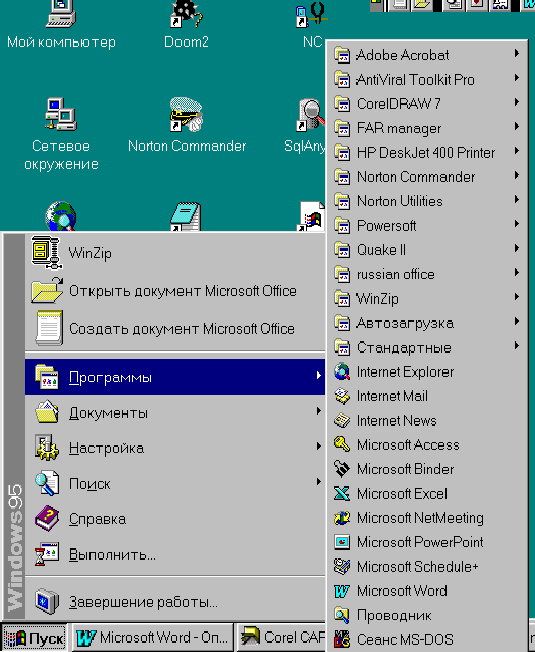Open the Автозагрузка program group
This screenshot has width=535, height=652.
click(x=427, y=323)
